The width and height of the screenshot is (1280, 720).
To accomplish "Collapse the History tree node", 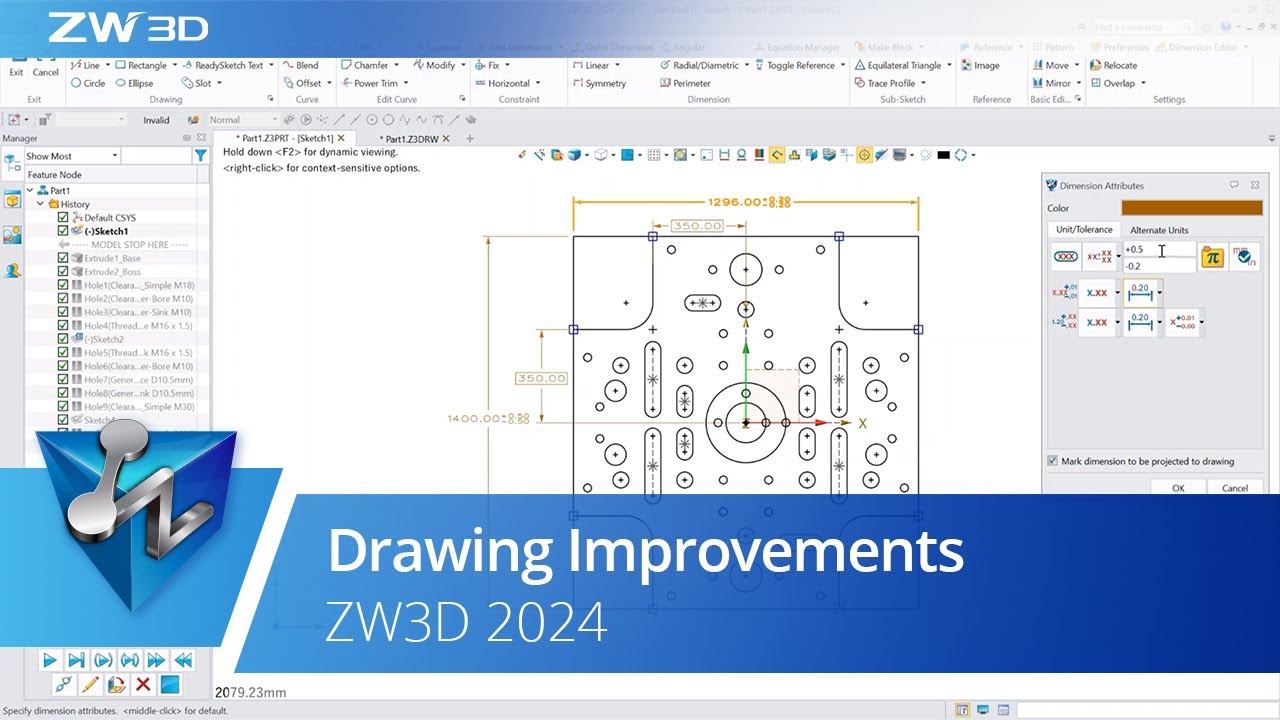I will 41,204.
